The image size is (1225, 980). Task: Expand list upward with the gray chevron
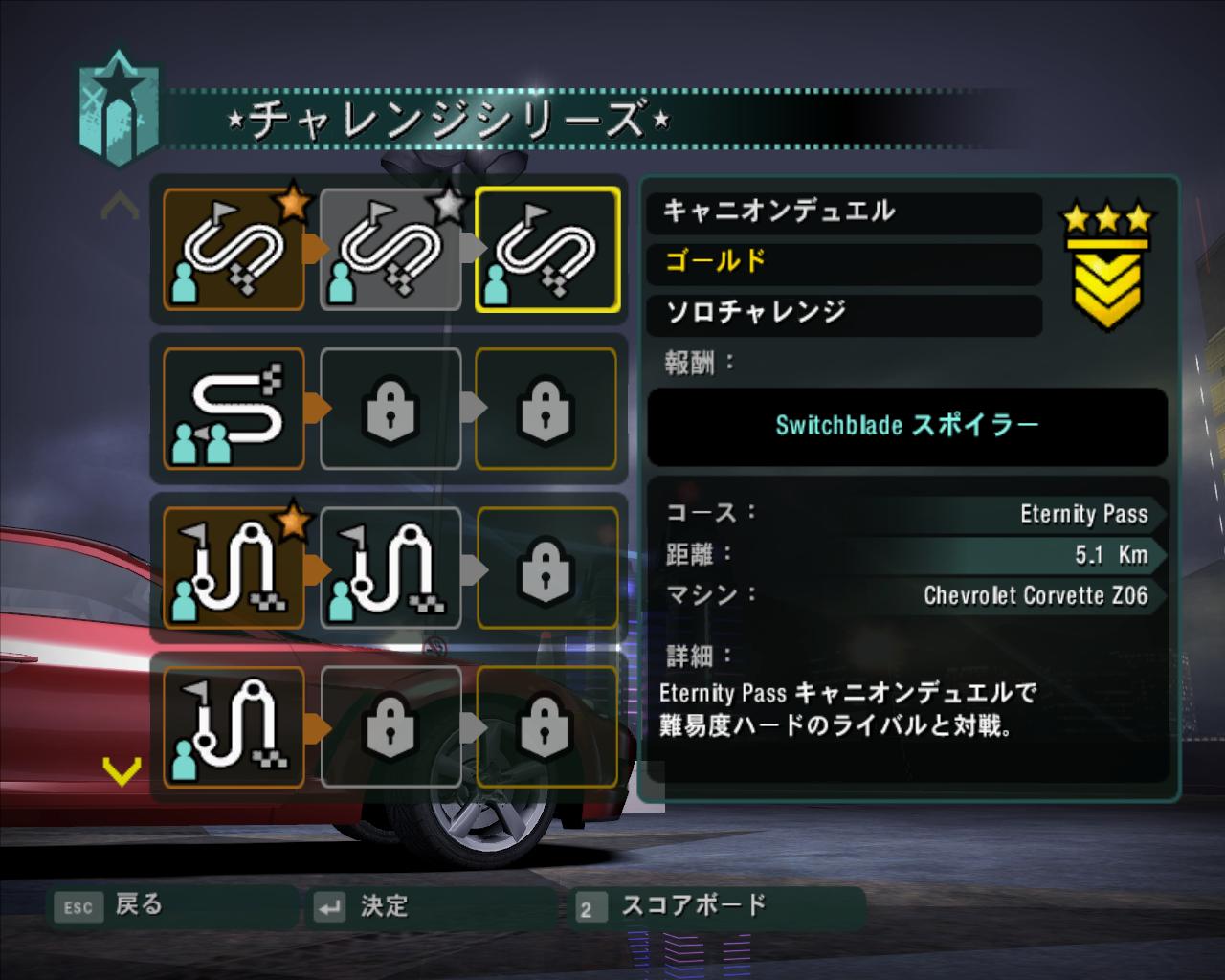[121, 205]
